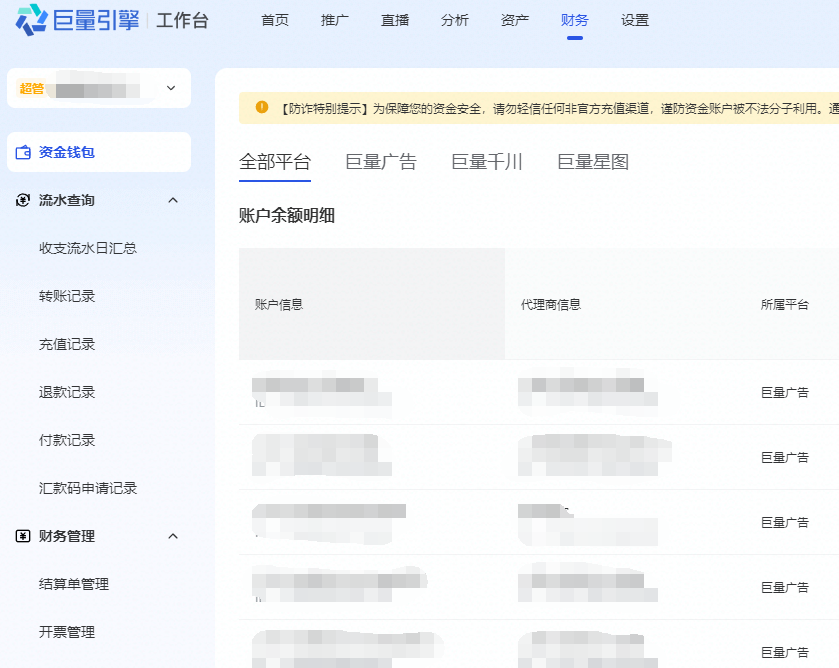The image size is (839, 668).
Task: Click the 防诈特别提示 notice text
Action: 558,109
